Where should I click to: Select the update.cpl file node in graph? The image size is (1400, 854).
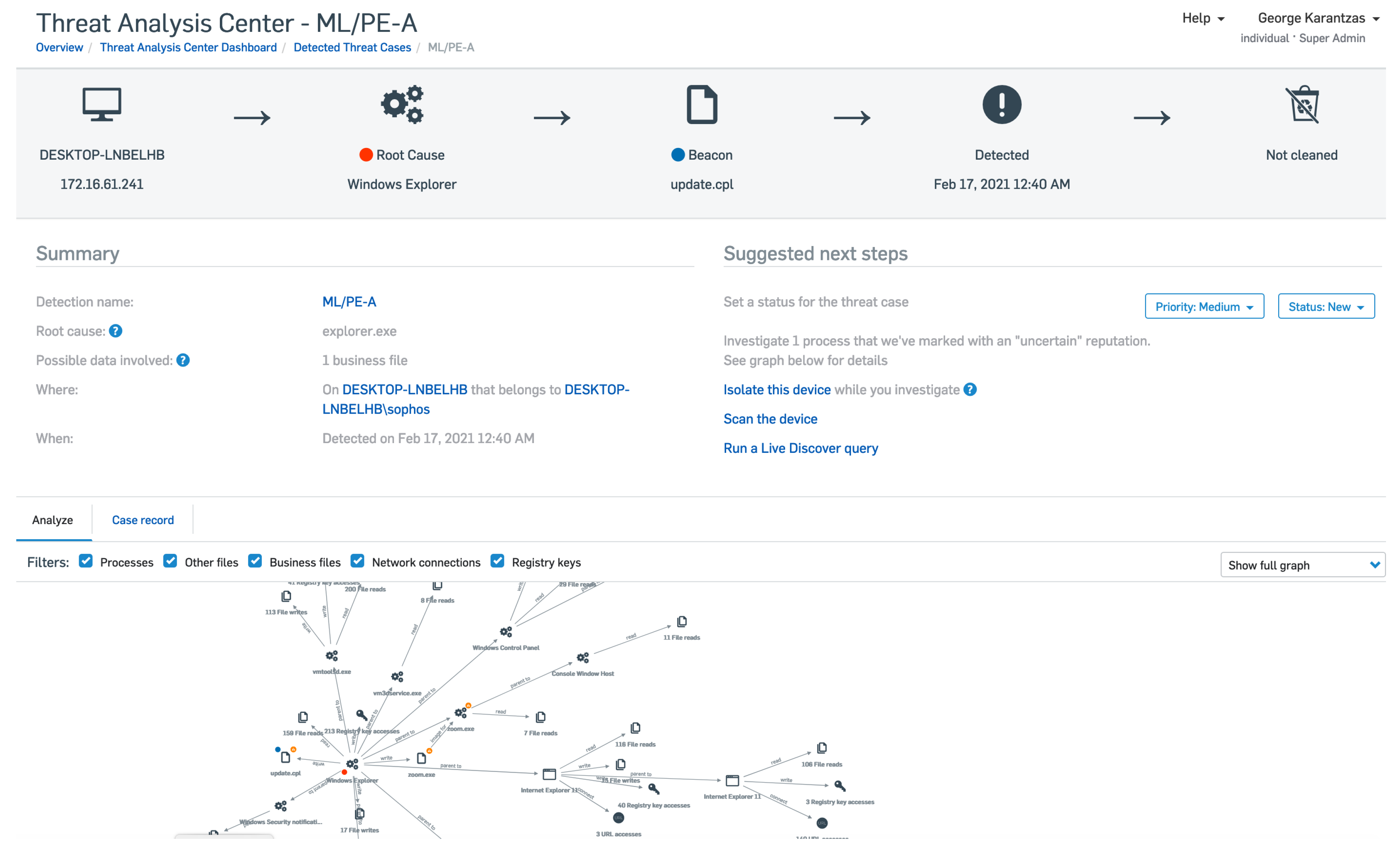285,758
